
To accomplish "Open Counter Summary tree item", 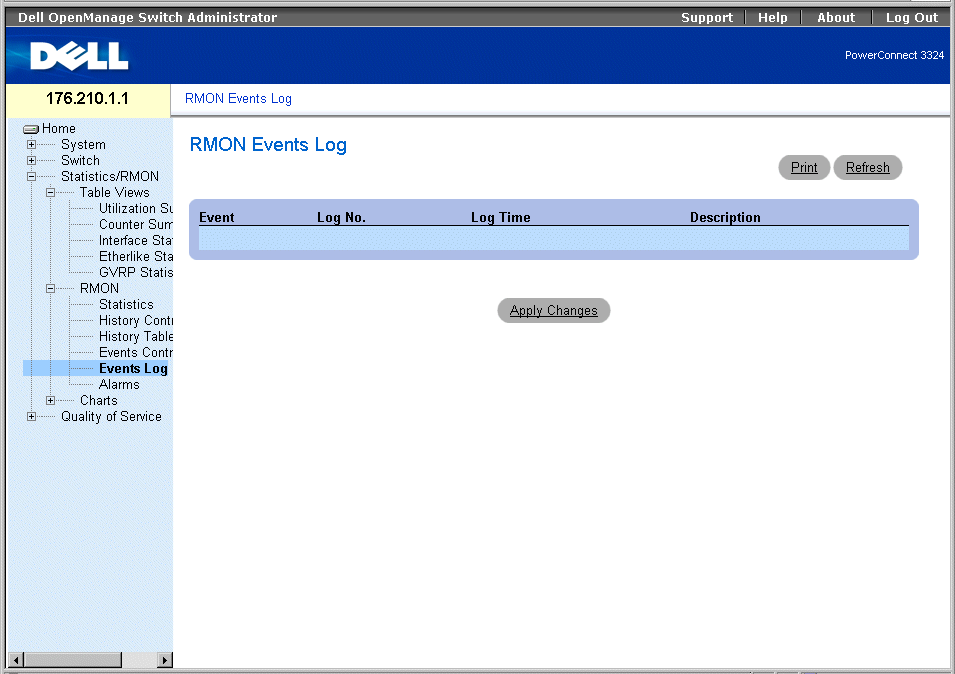I will pyautogui.click(x=136, y=225).
